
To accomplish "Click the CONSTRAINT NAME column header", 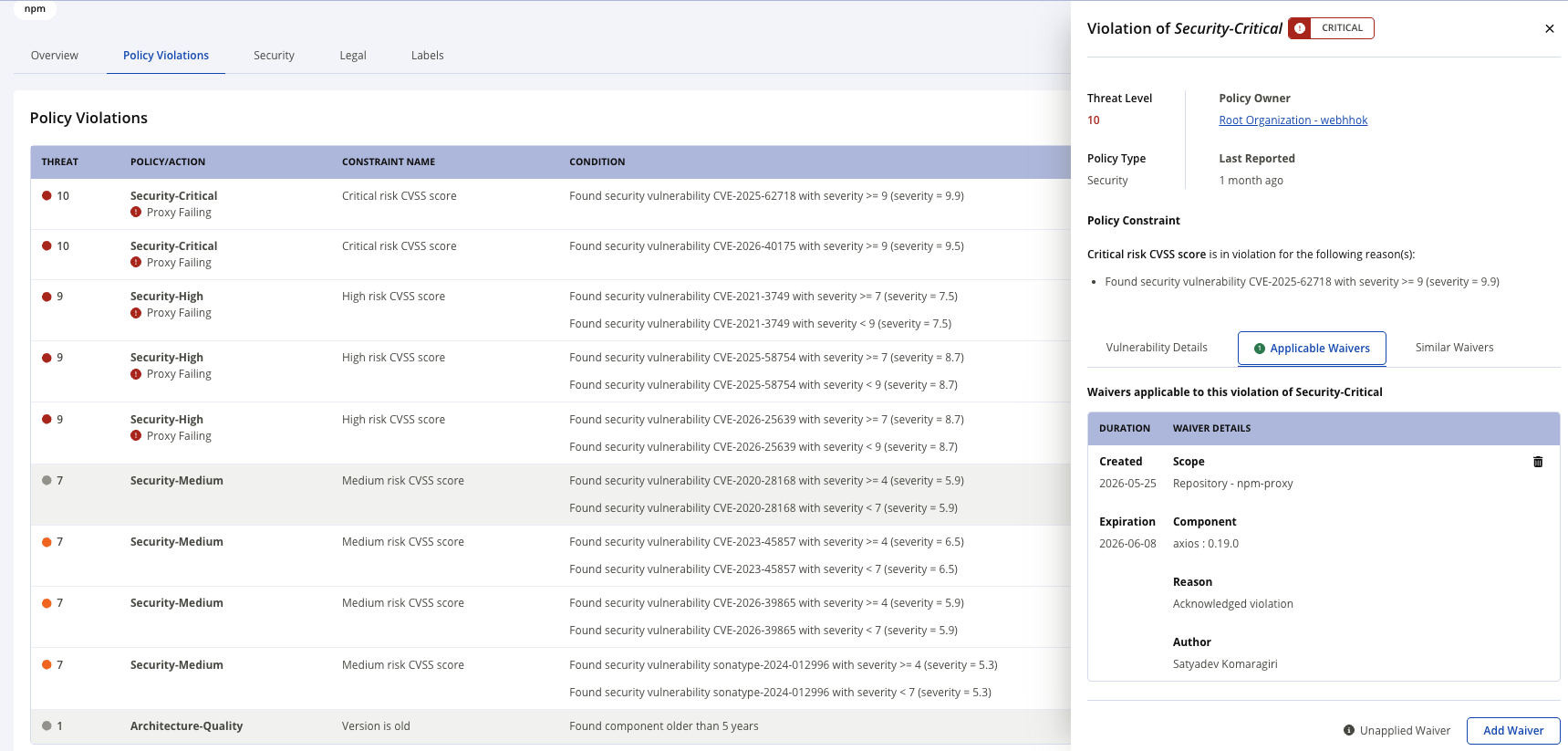I will coord(389,162).
